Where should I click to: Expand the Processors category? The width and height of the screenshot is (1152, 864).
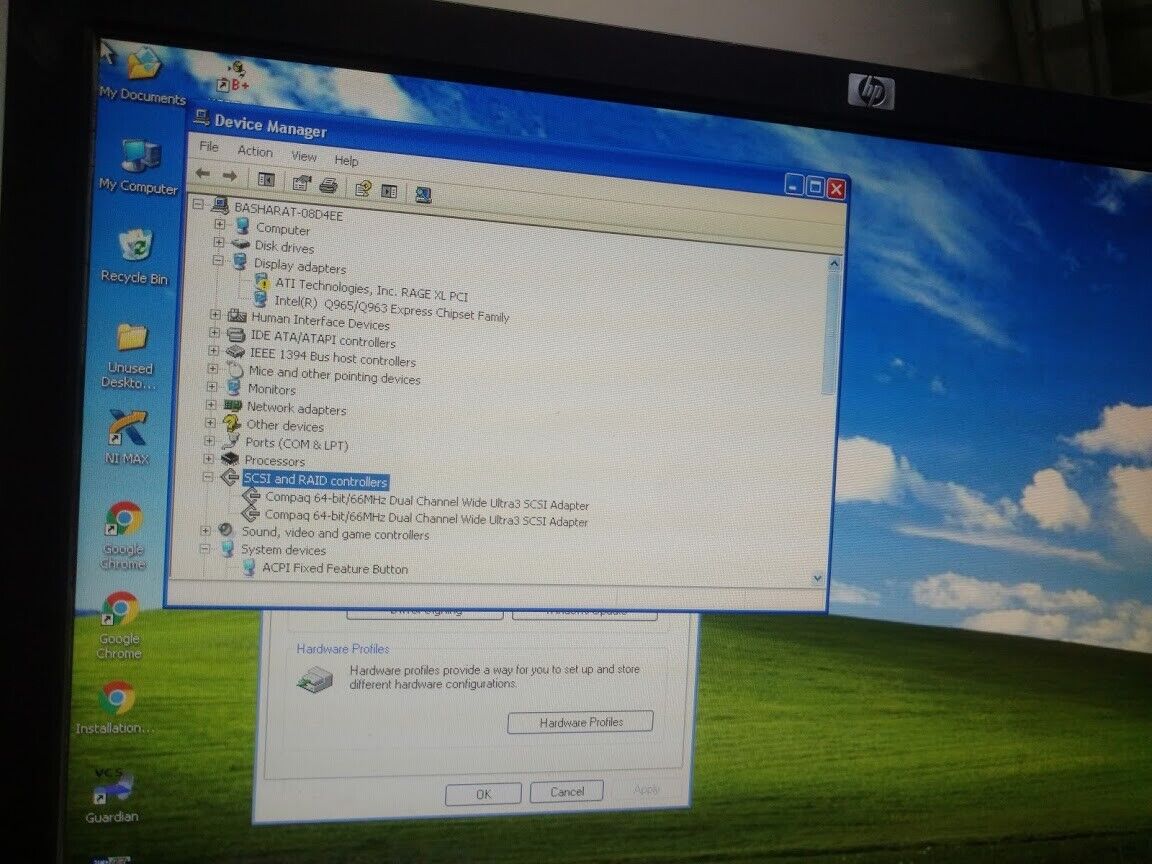(209, 458)
